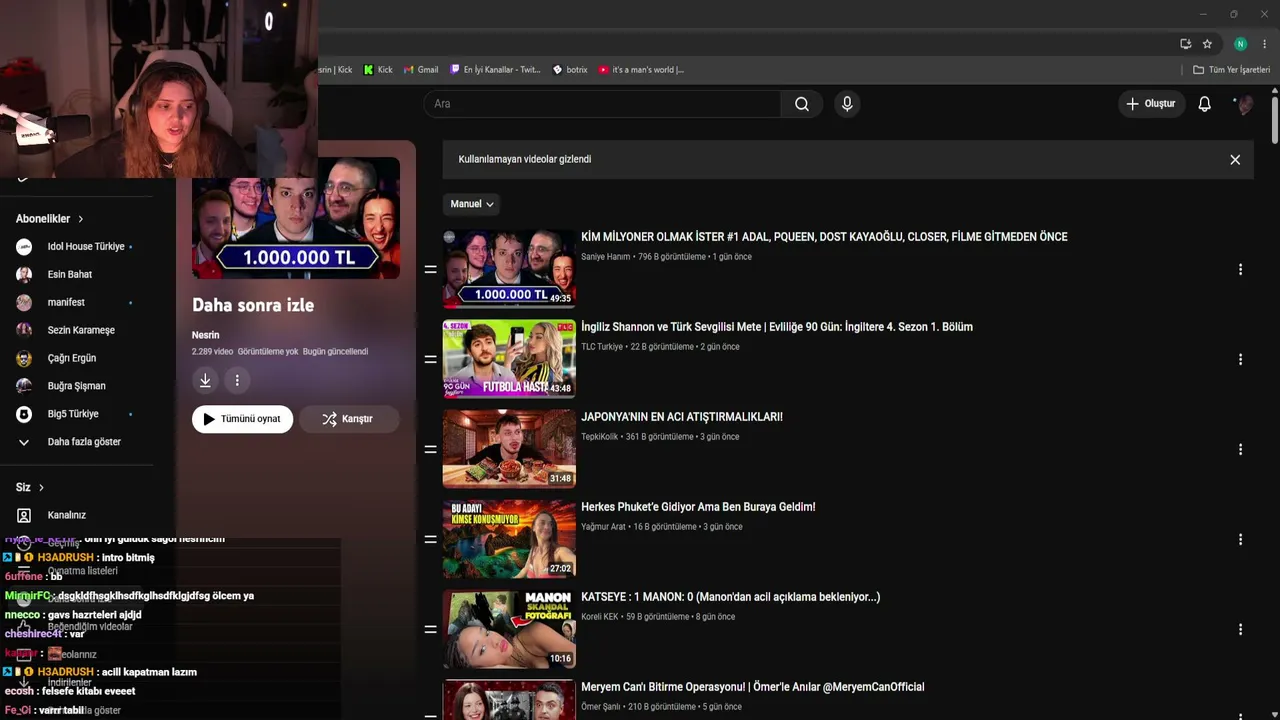Click install app icon in address bar
1280x720 pixels.
[x=1185, y=44]
